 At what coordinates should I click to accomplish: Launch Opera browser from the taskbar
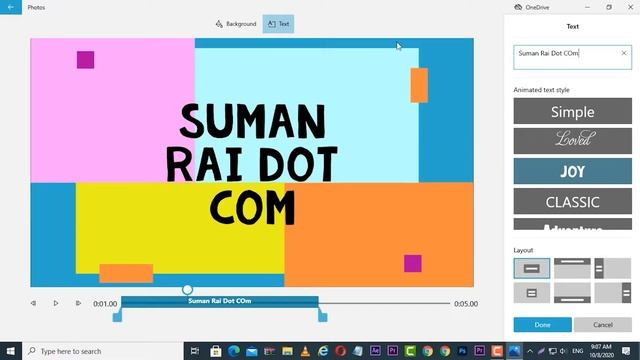click(340, 351)
